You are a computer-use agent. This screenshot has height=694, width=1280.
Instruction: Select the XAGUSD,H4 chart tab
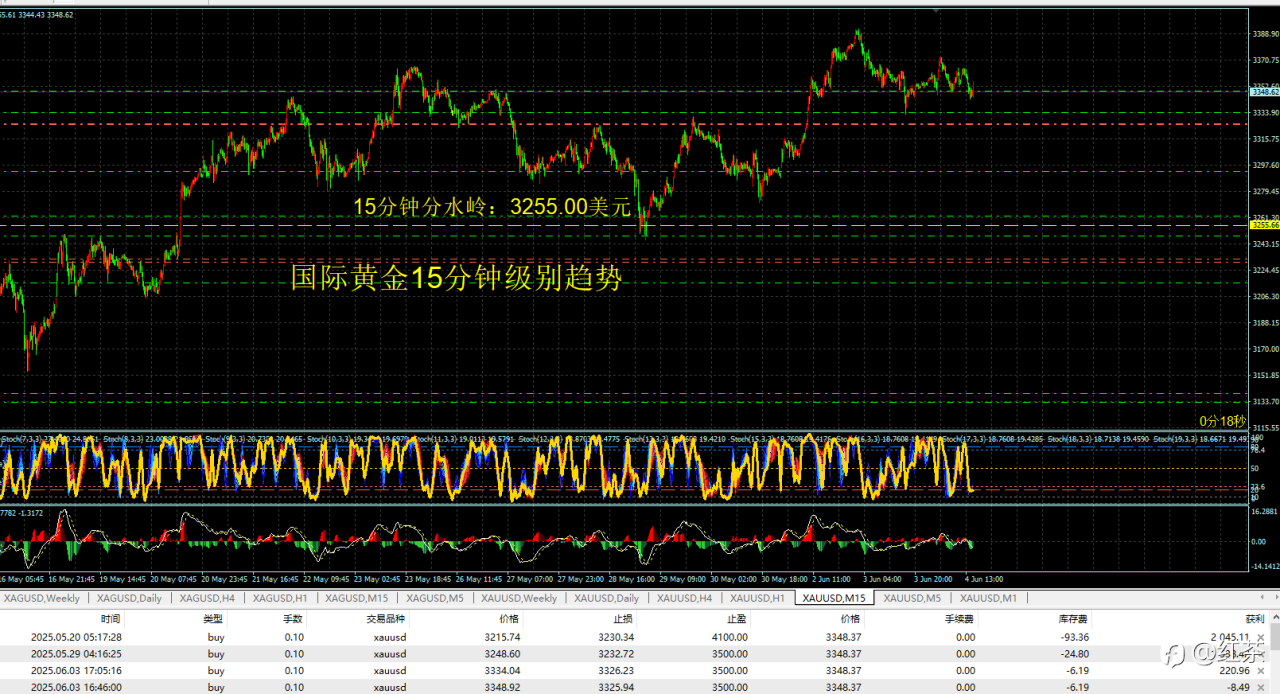click(x=208, y=598)
